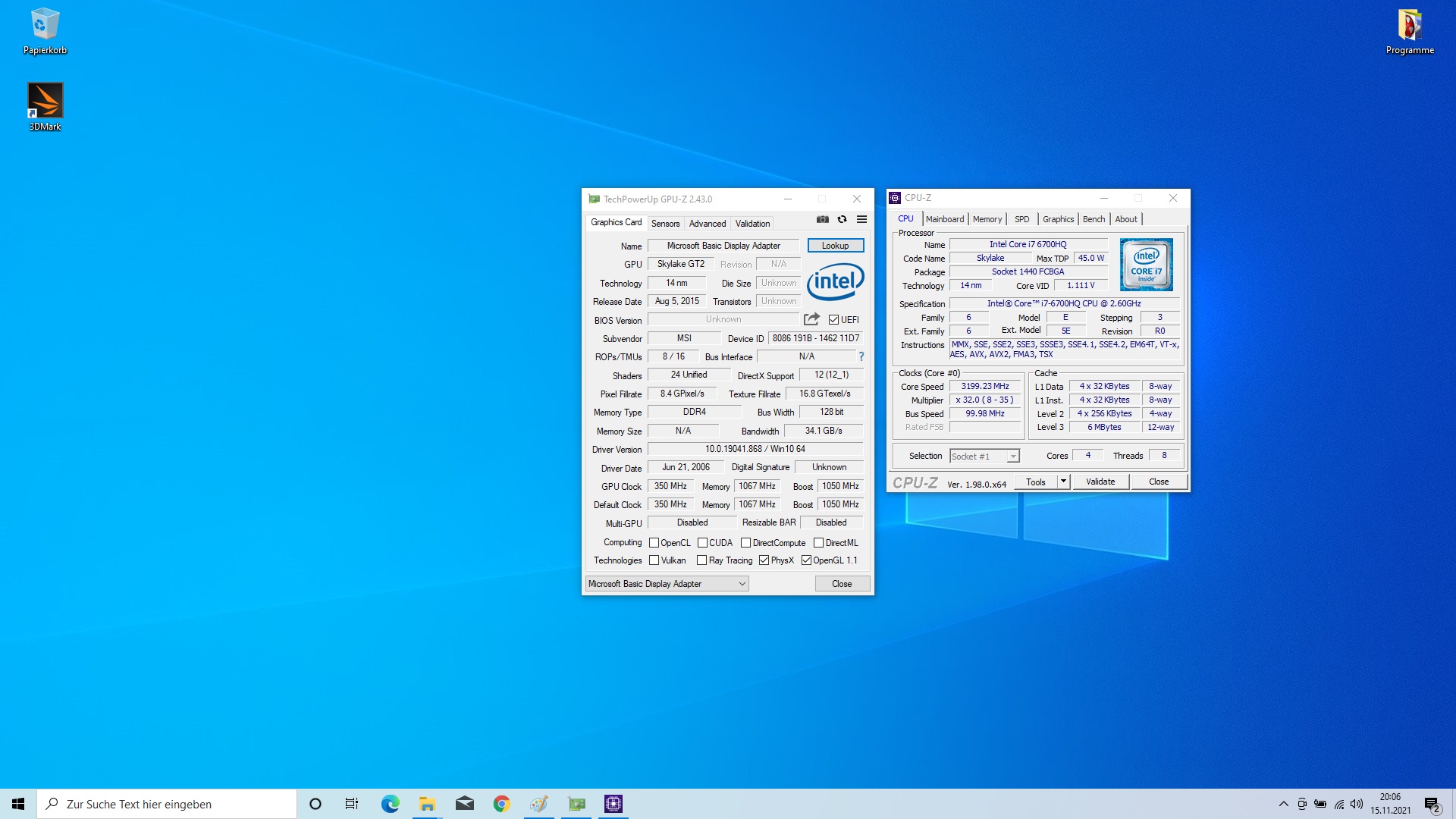
Task: Click the taskbar search box
Action: tap(167, 804)
